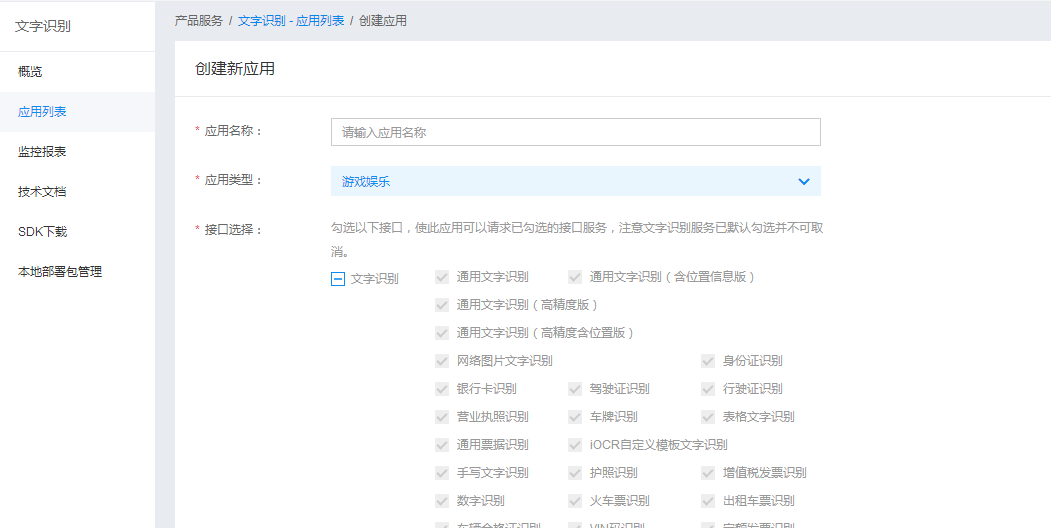Screen dimensions: 1051x528
Task: Click the 创建新应用 panel title
Action: coord(235,69)
